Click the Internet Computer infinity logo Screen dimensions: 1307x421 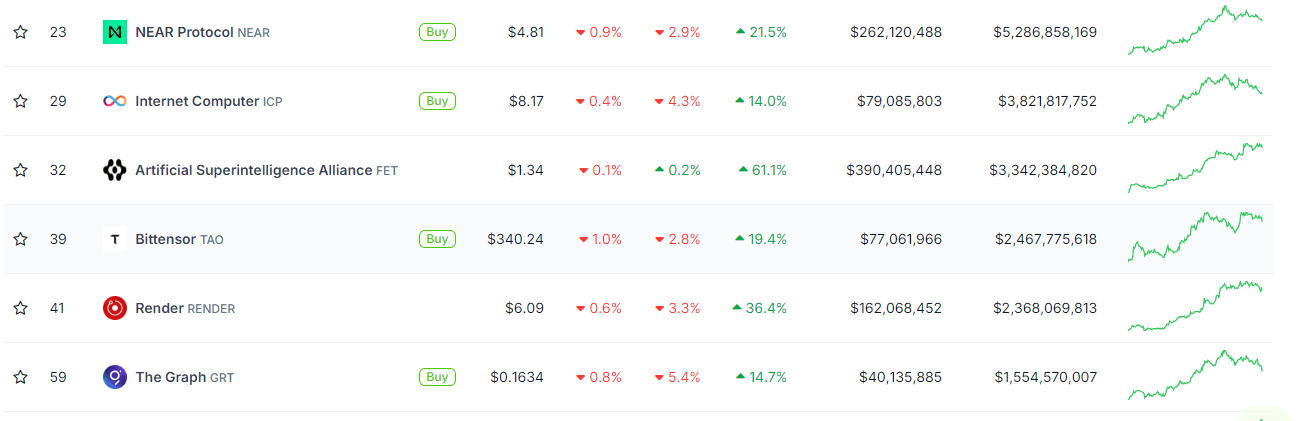click(115, 101)
